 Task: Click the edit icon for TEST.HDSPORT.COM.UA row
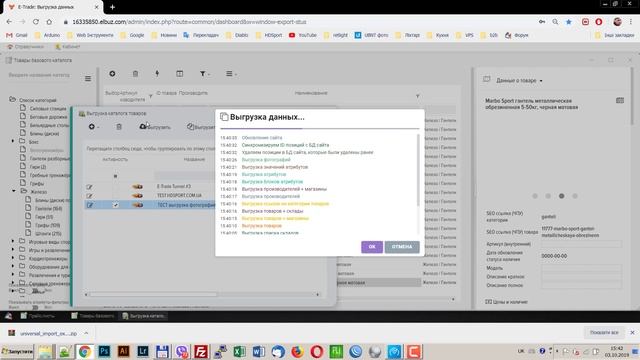pyautogui.click(x=89, y=196)
